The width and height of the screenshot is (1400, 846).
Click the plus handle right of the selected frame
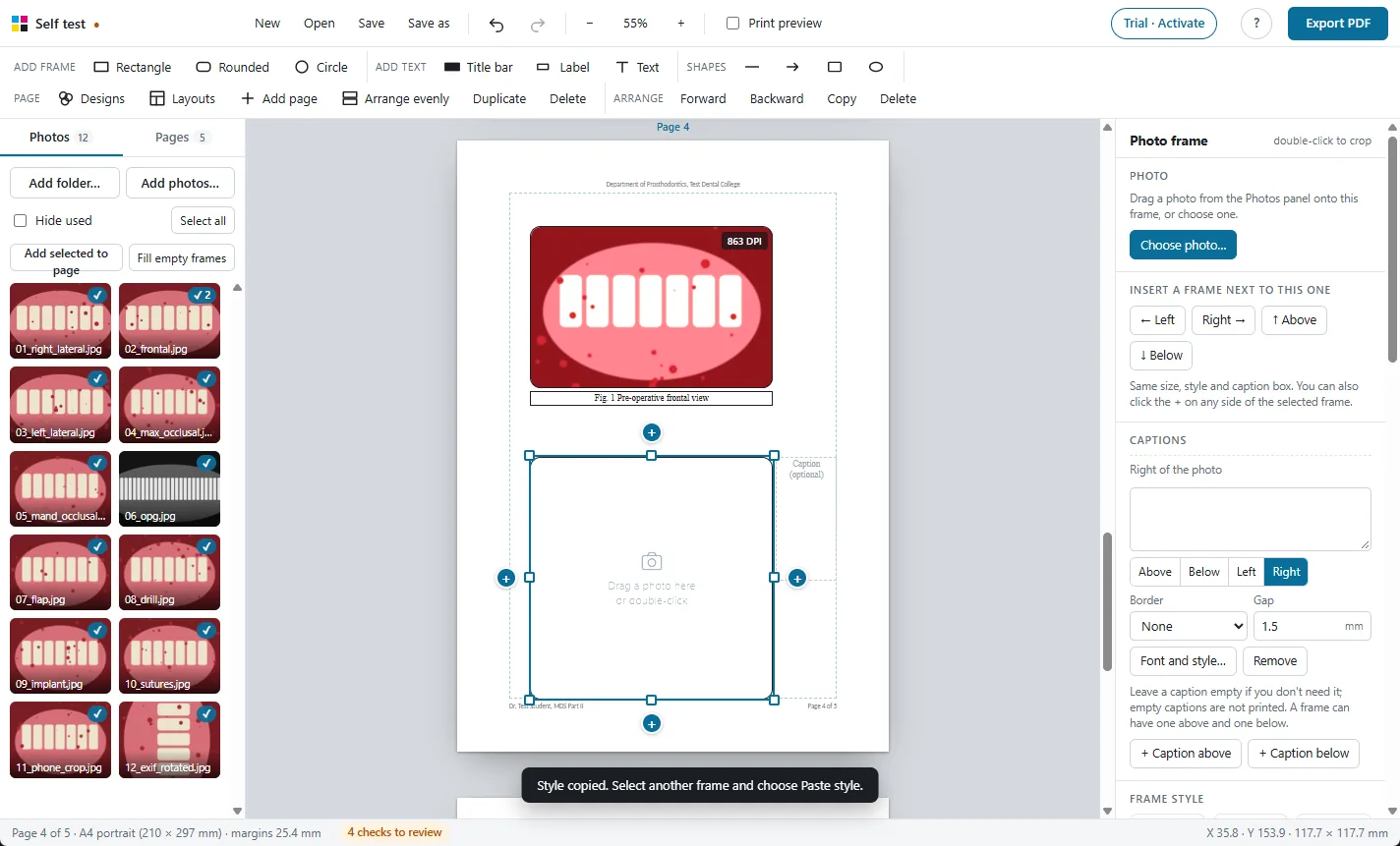[x=797, y=578]
